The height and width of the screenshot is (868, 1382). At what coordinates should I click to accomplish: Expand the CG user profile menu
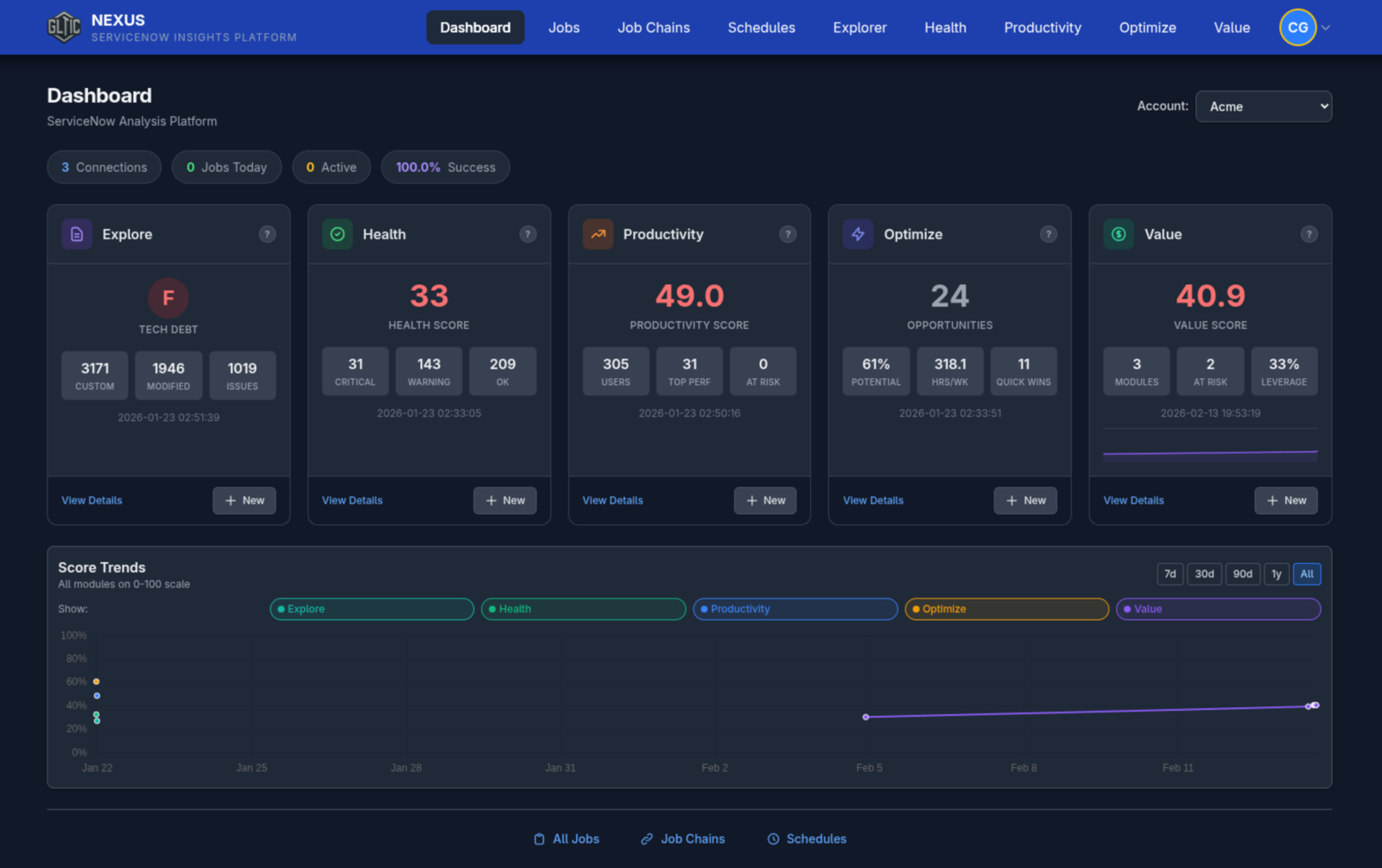(x=1304, y=28)
